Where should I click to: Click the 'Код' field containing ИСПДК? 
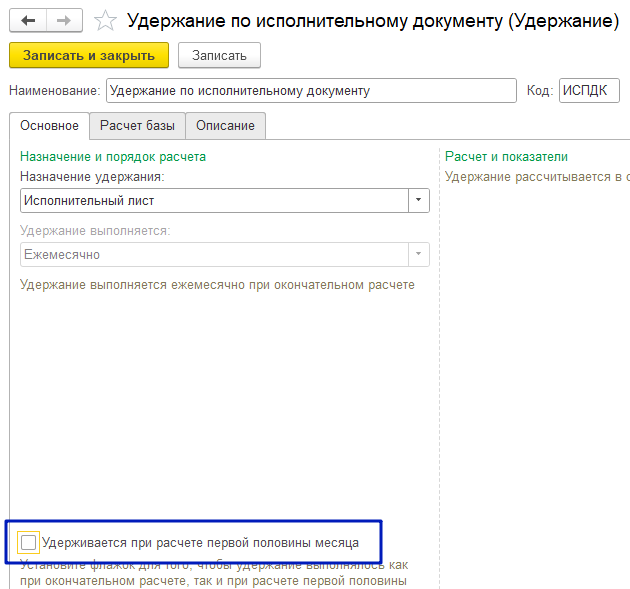588,91
